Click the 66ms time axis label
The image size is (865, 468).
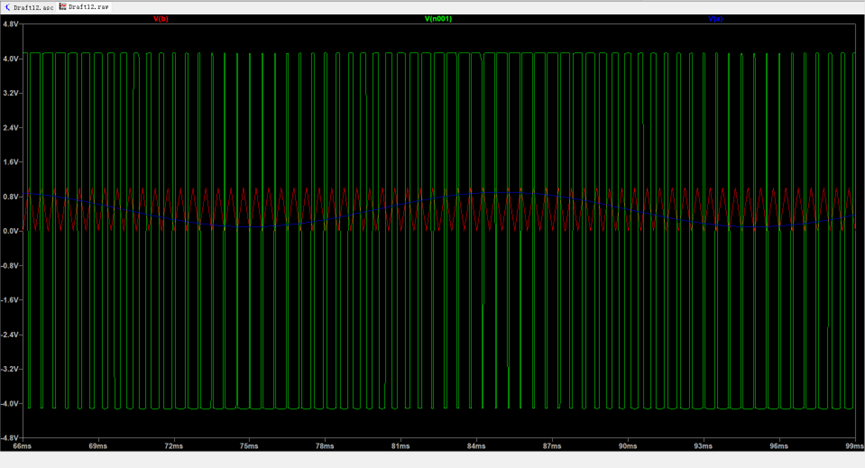(x=22, y=446)
